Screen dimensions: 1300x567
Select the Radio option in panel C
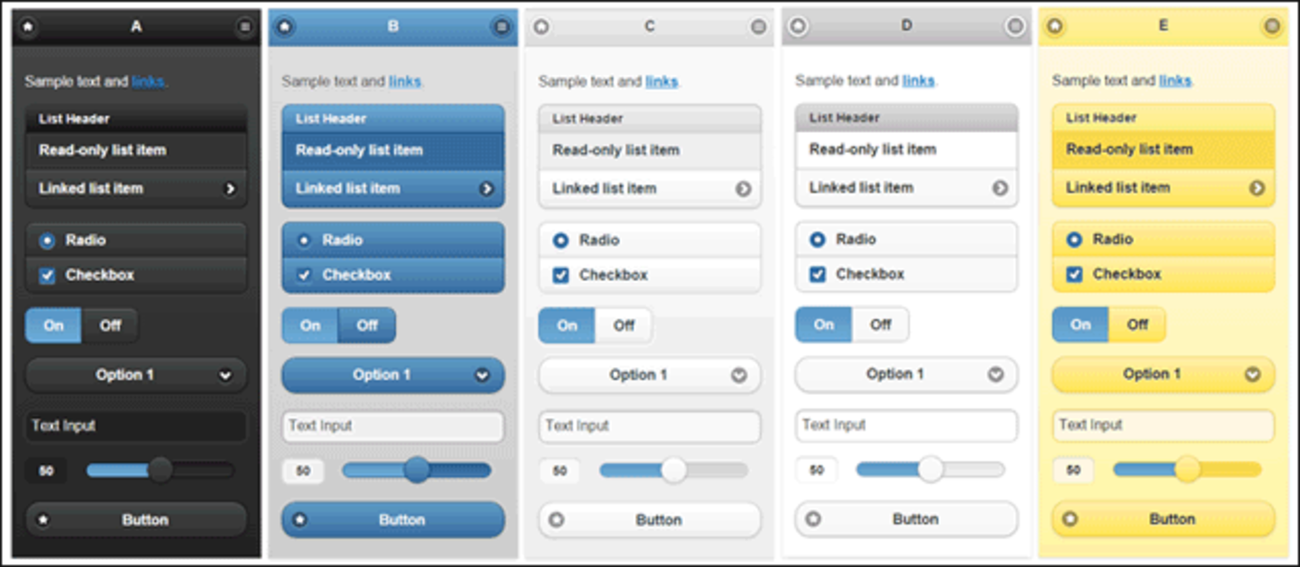tap(560, 240)
